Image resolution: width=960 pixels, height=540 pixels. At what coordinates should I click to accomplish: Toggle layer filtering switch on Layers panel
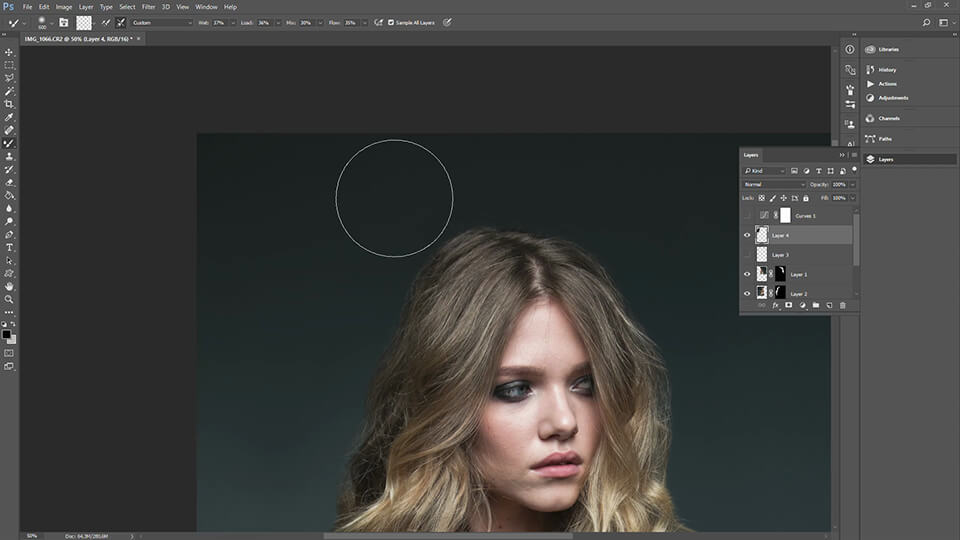coord(854,170)
